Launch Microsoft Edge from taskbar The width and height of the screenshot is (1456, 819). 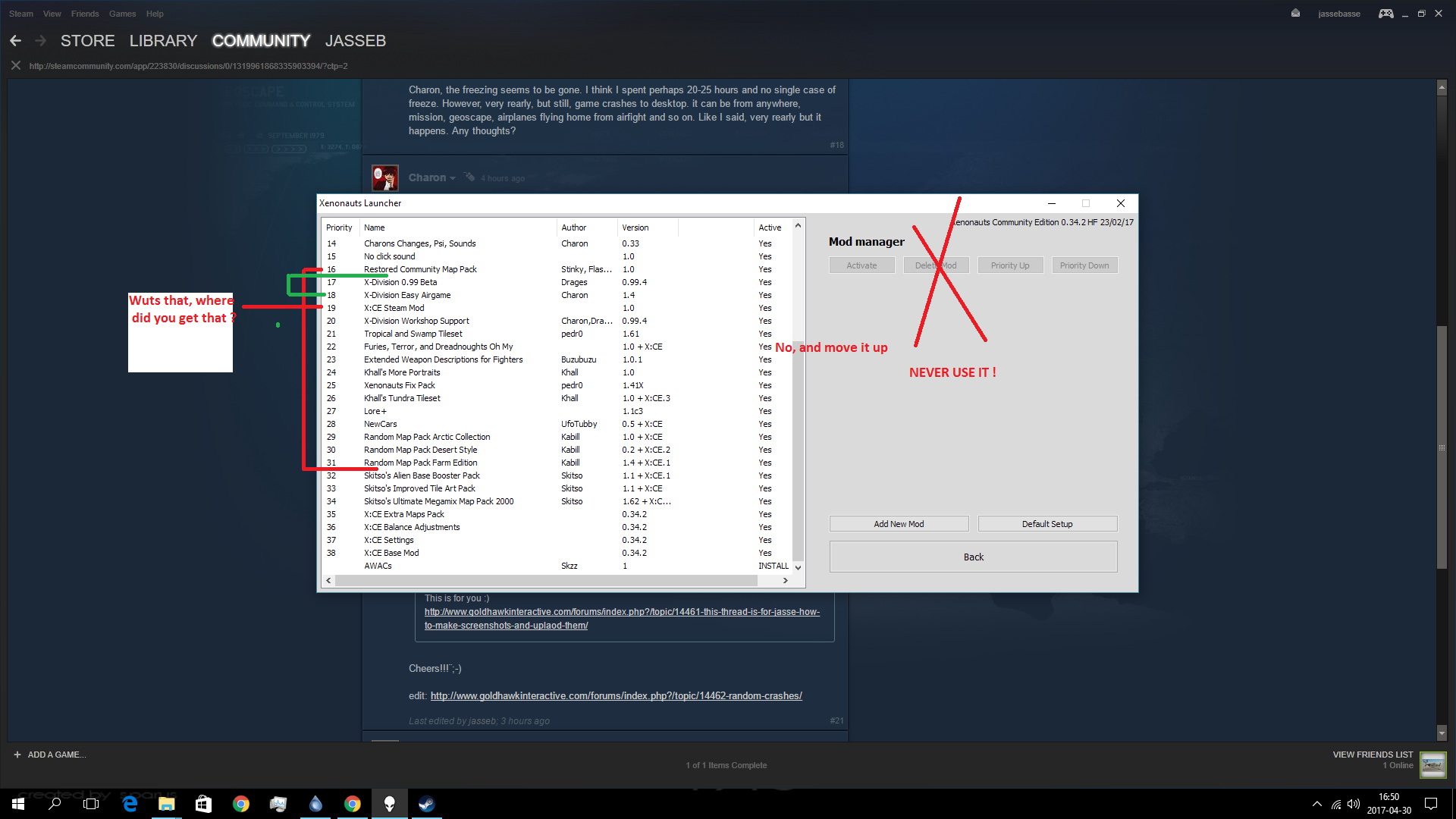130,804
